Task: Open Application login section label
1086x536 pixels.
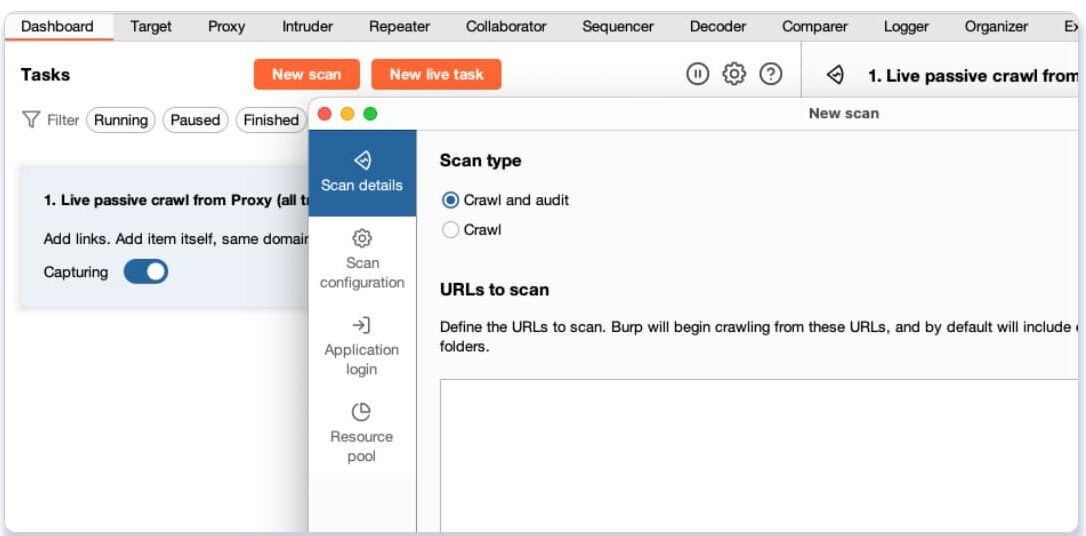Action: point(362,359)
